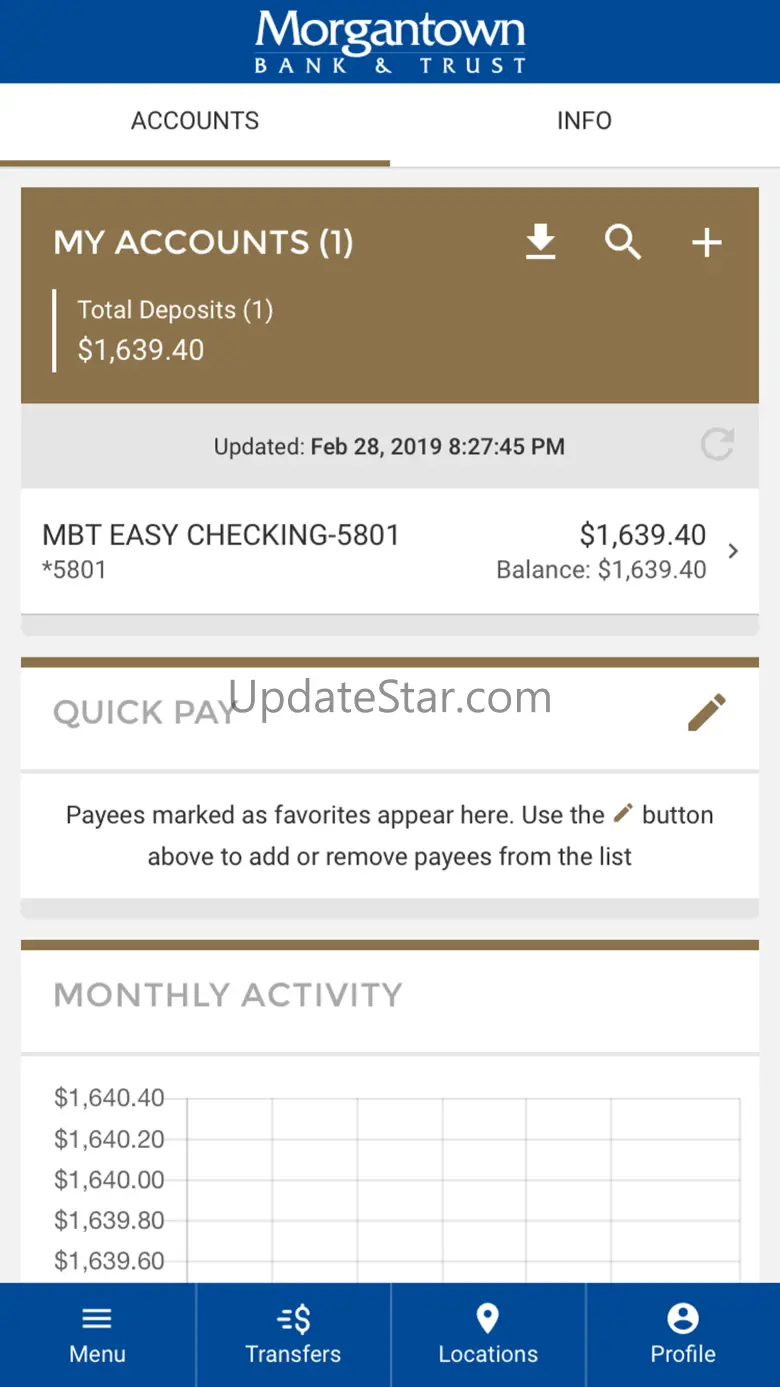Screen dimensions: 780x1387
Task: Tap the QUICK PAY section header
Action: click(143, 713)
